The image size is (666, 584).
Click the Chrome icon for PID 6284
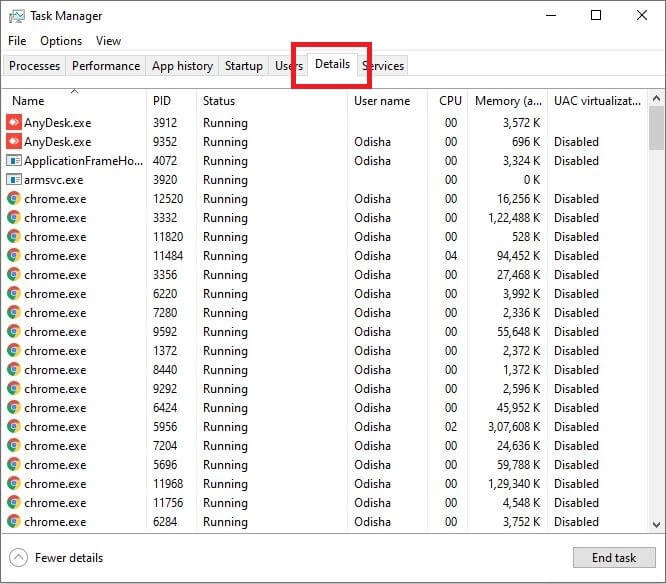pyautogui.click(x=14, y=522)
